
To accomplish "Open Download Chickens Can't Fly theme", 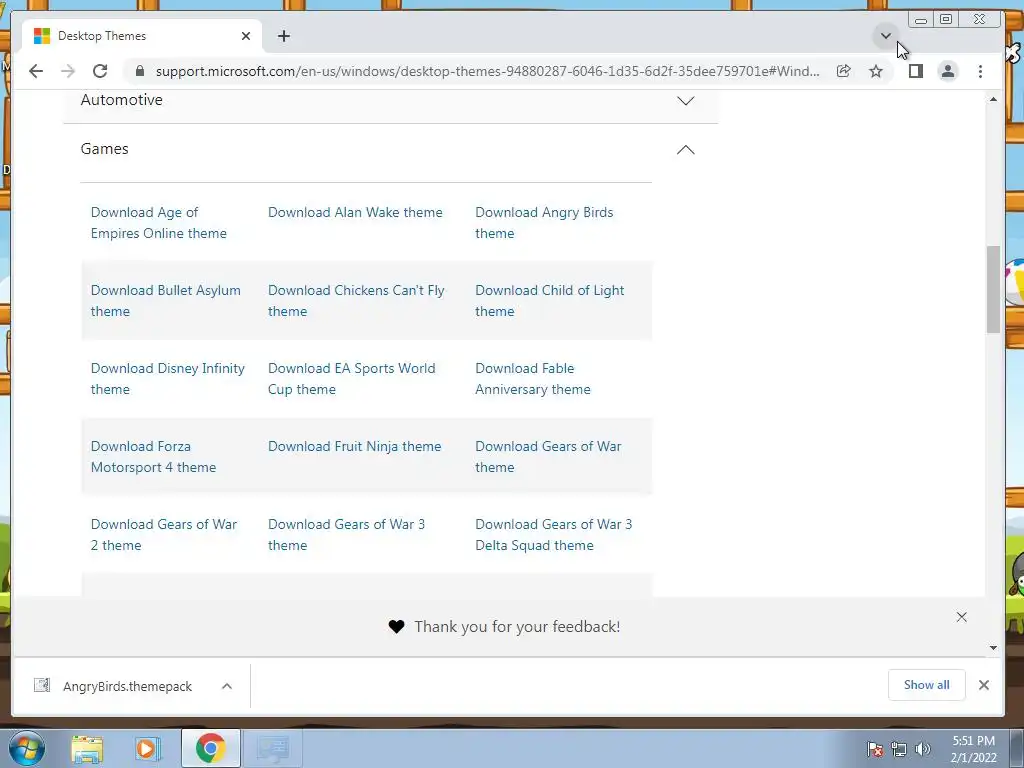I will [356, 300].
